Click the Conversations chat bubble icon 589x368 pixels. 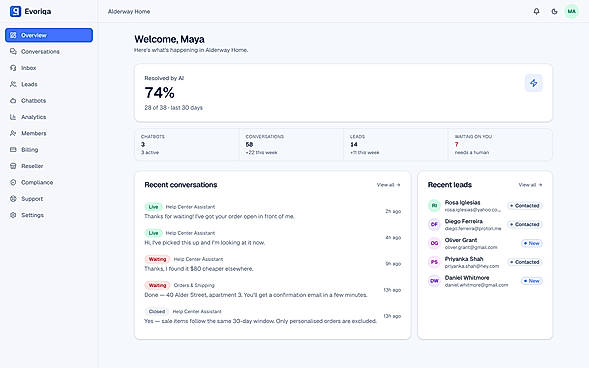click(x=13, y=51)
